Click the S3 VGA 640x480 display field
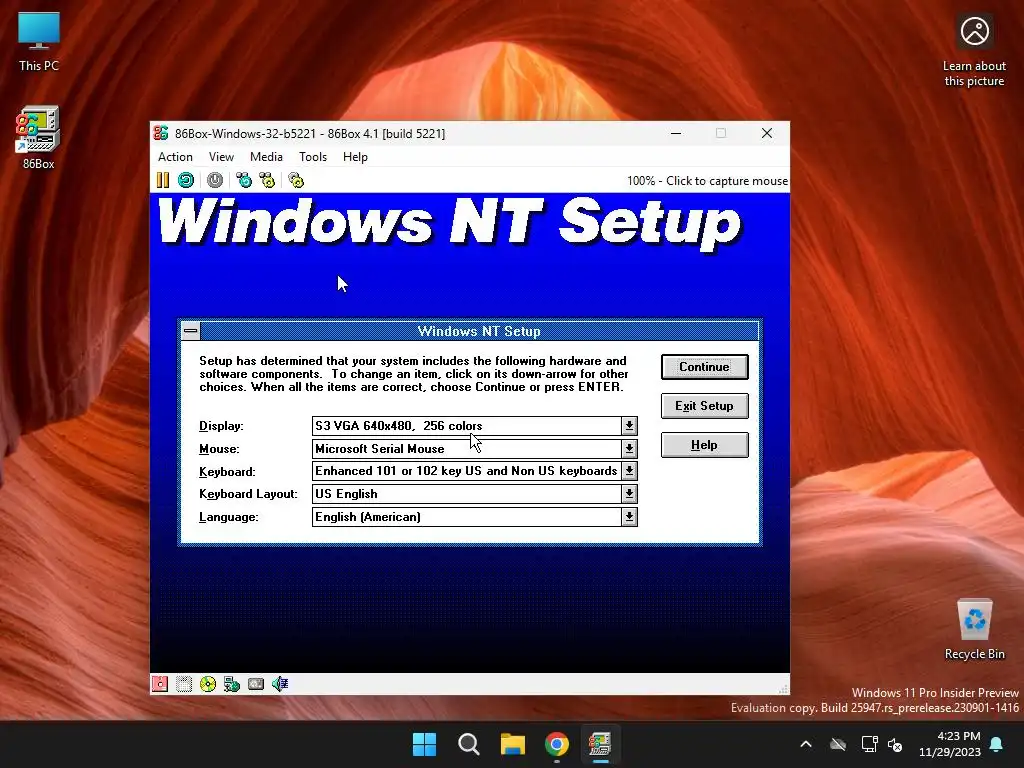Viewport: 1024px width, 768px height. [x=466, y=426]
